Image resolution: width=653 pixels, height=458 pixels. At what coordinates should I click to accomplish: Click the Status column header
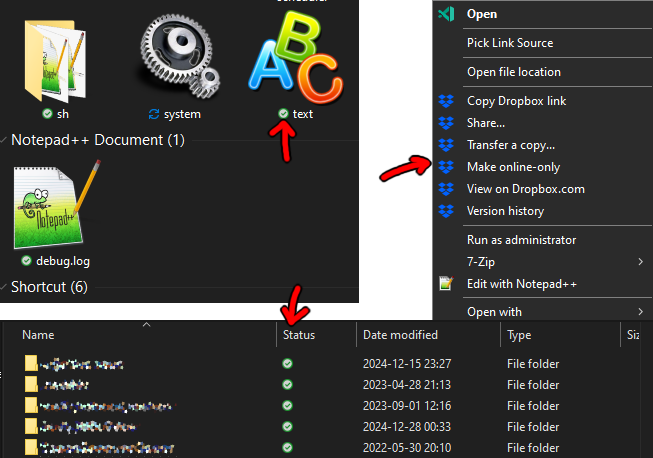coord(300,335)
